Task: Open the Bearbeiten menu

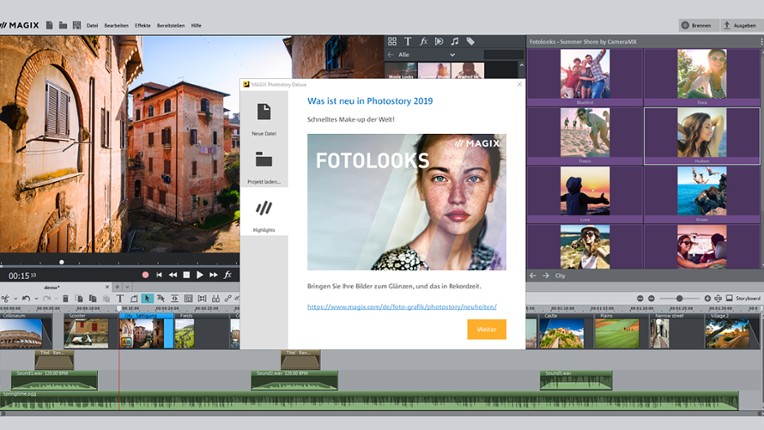Action: pyautogui.click(x=116, y=24)
